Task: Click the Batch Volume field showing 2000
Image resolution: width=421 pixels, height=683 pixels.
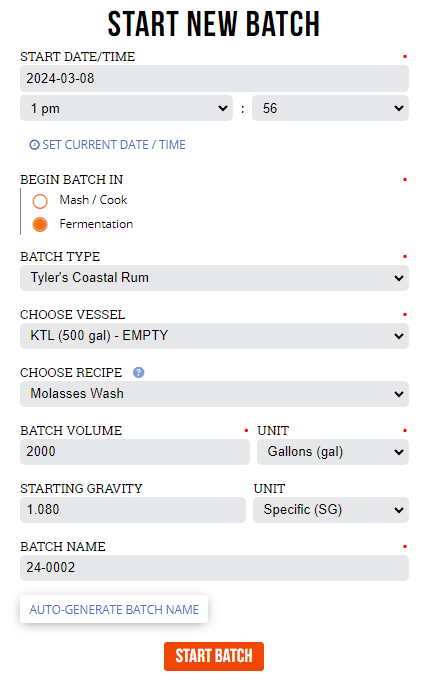Action: [135, 451]
